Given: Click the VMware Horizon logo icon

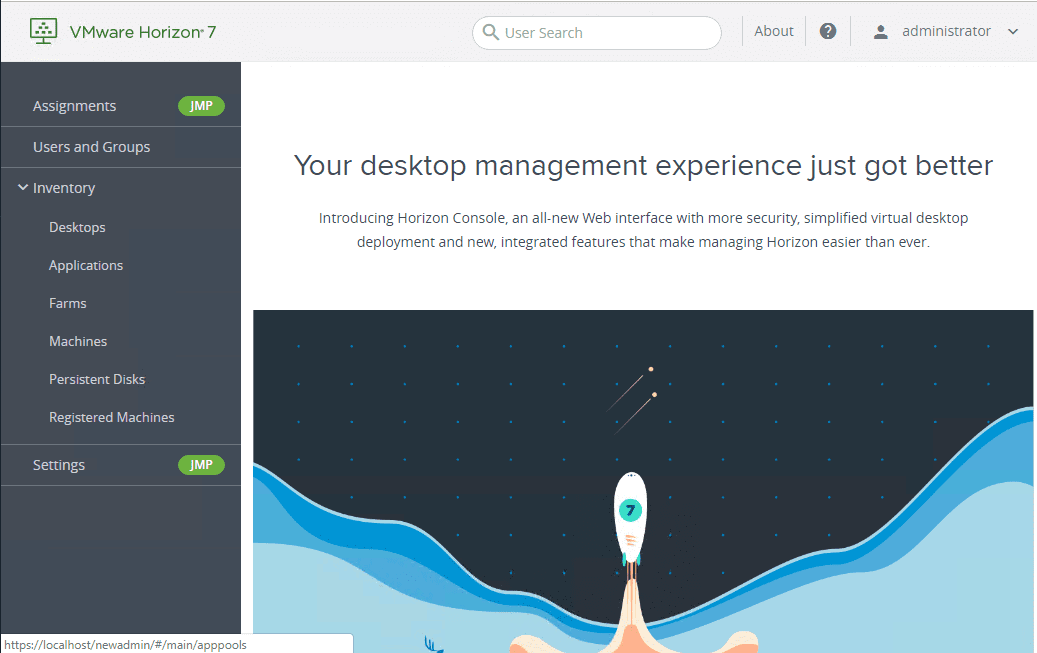Looking at the screenshot, I should tap(43, 30).
